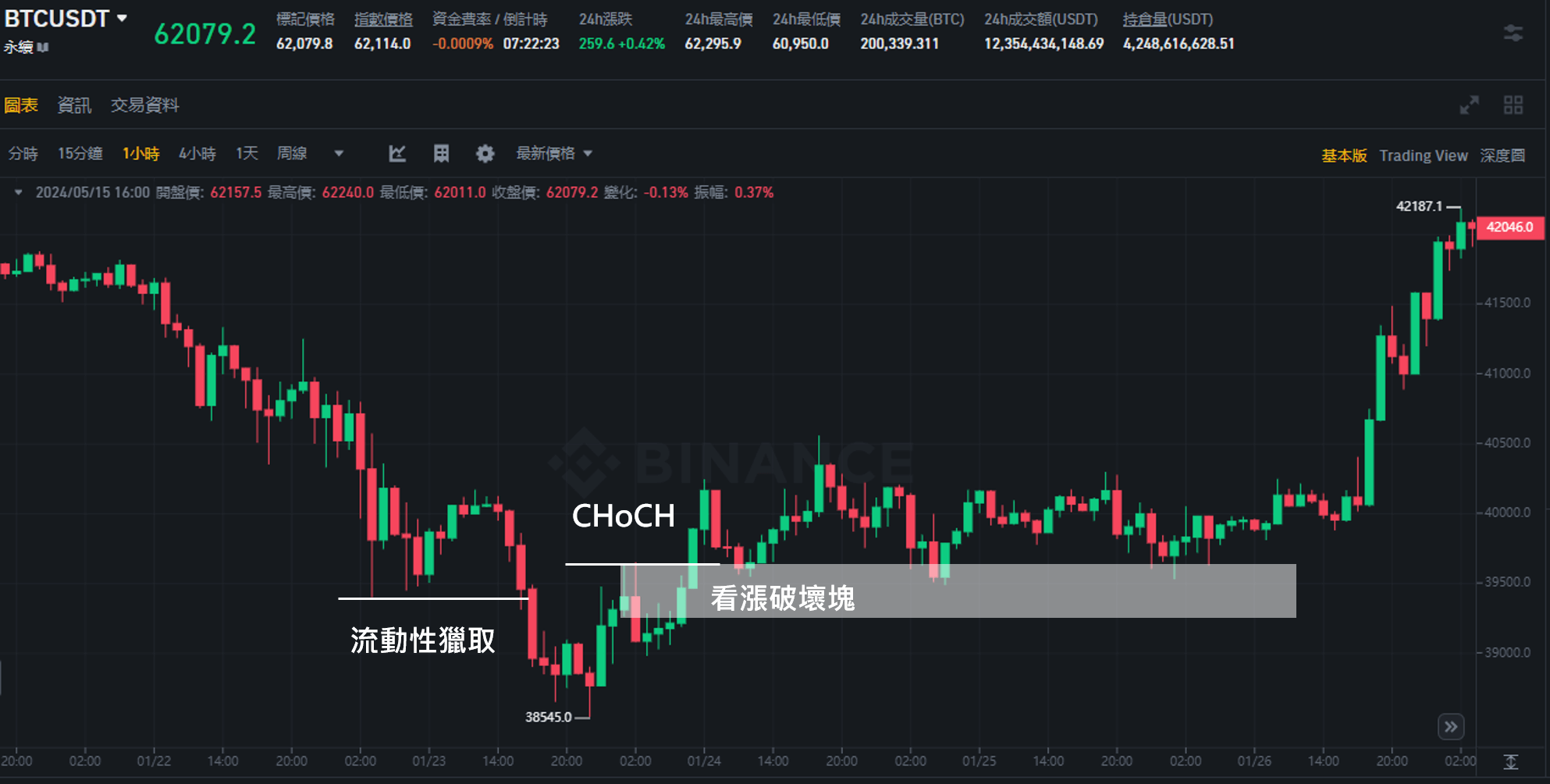This screenshot has height=784, width=1550.
Task: Open the chart style line icon
Action: click(x=398, y=154)
